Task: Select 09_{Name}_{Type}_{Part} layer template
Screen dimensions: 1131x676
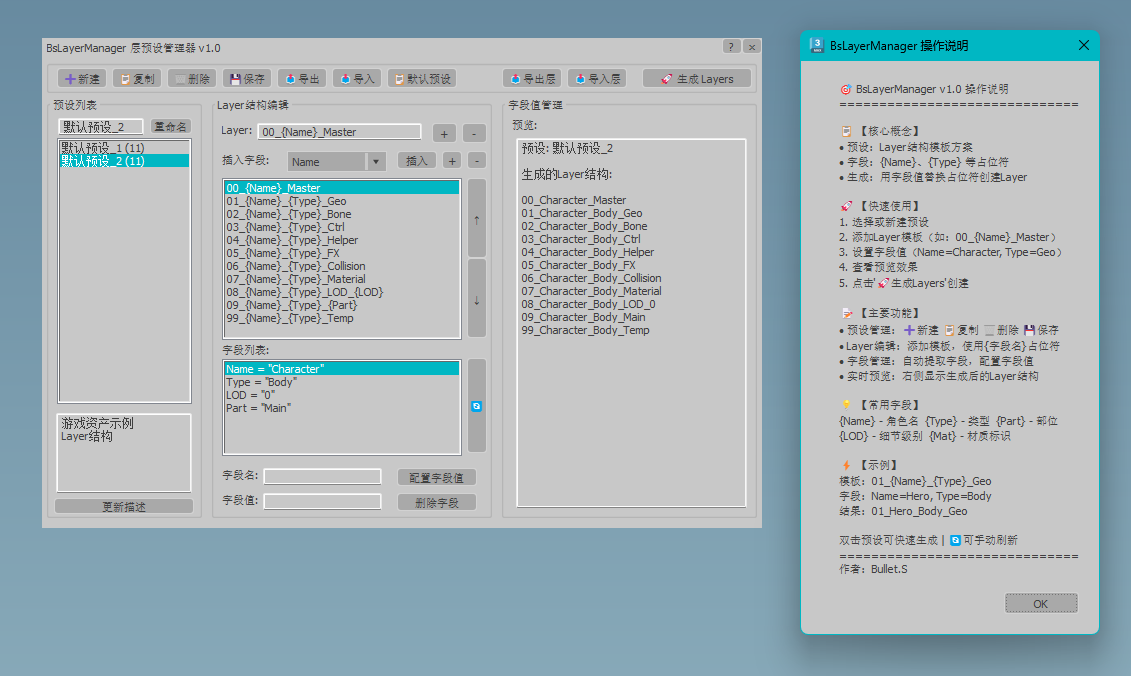Action: click(x=342, y=305)
